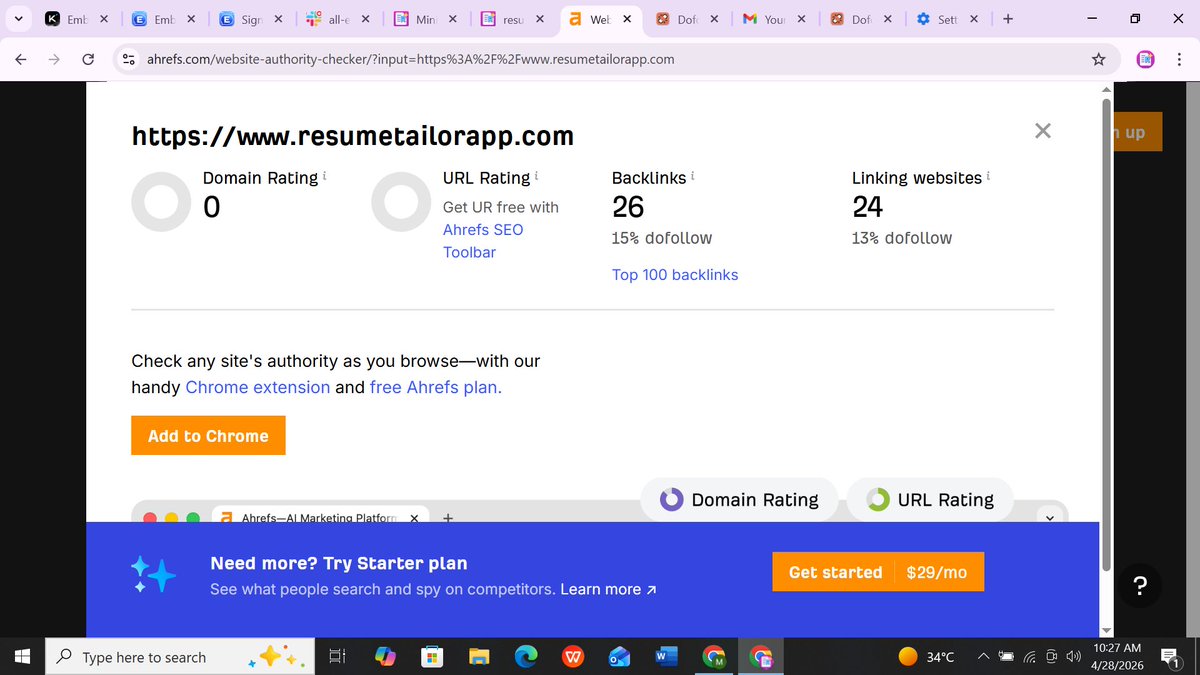The image size is (1200, 675).
Task: Click the page vertical scrollbar thumb
Action: click(x=1106, y=333)
